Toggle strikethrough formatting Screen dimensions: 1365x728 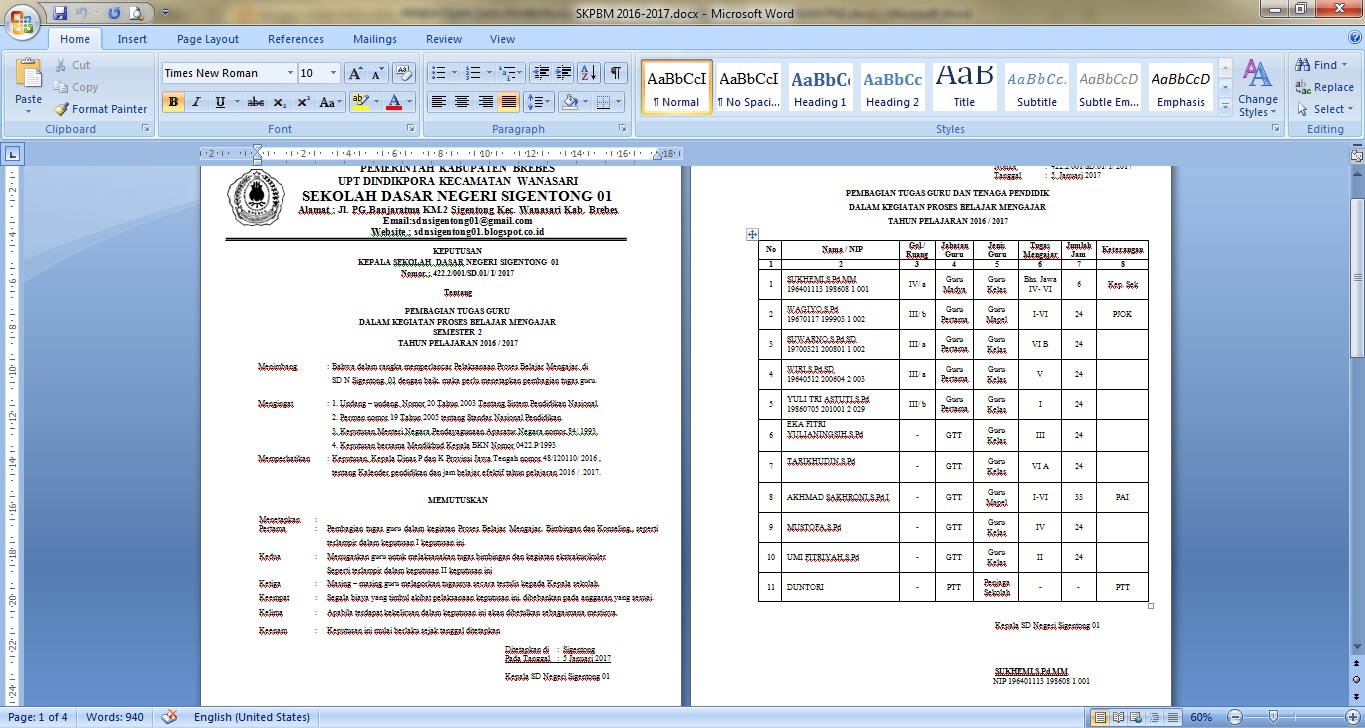[x=256, y=102]
